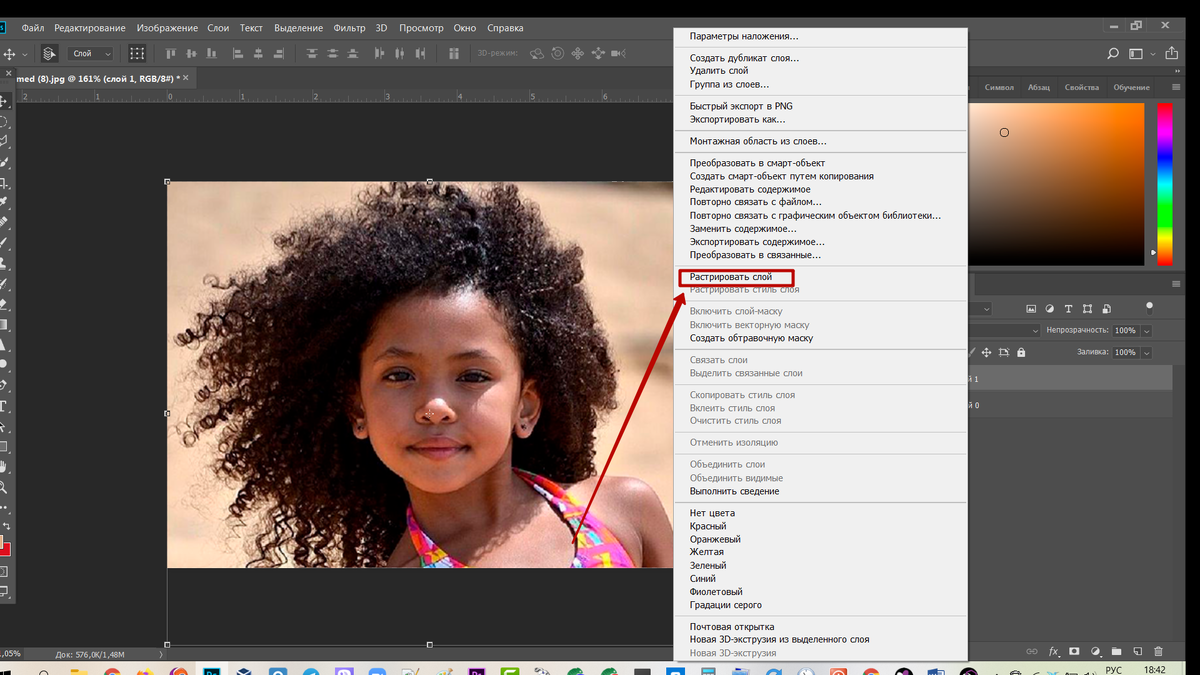Open the Изображение menu
The width and height of the screenshot is (1200, 675).
(x=166, y=28)
